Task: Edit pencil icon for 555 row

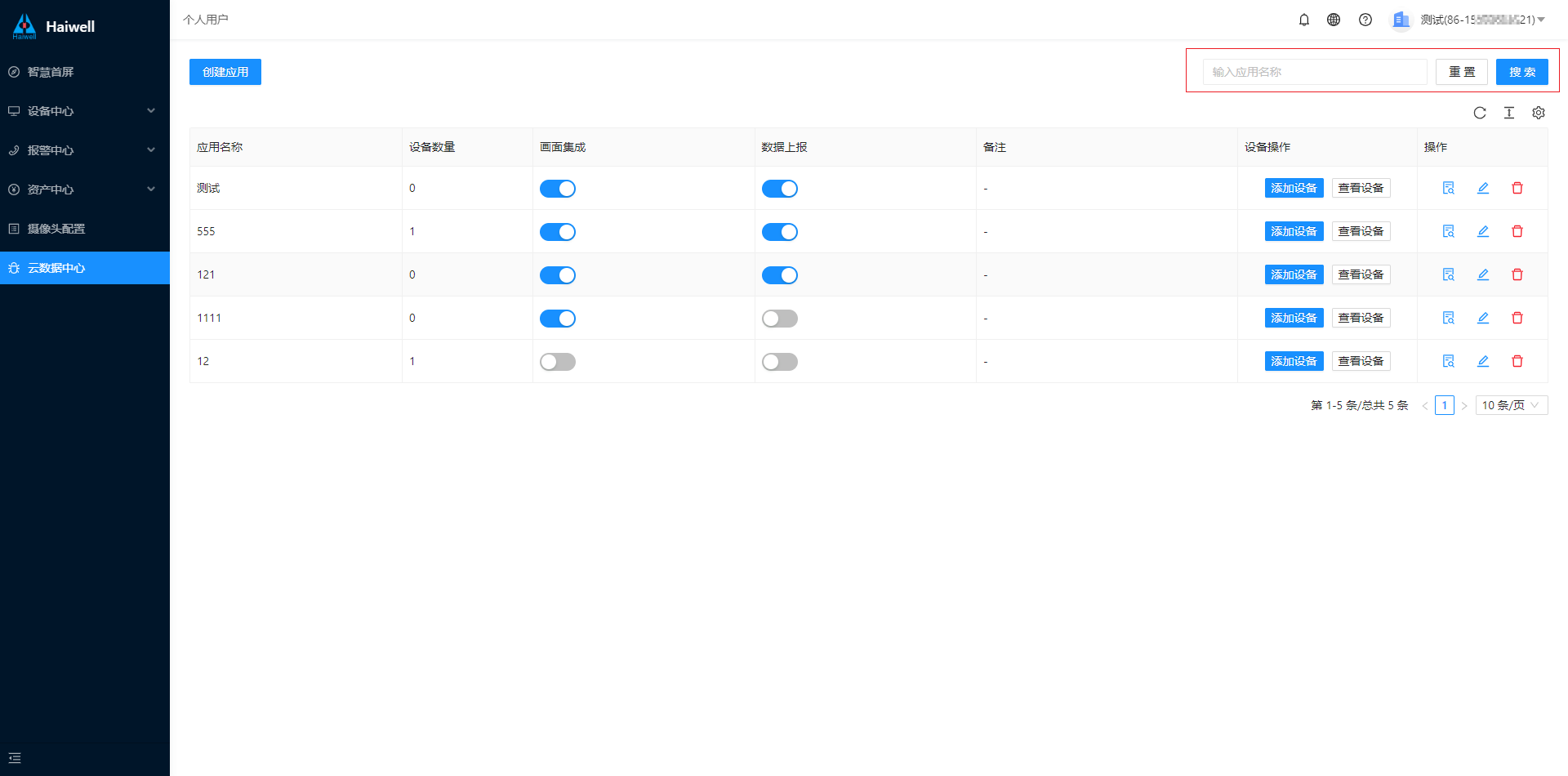Action: pyautogui.click(x=1483, y=231)
